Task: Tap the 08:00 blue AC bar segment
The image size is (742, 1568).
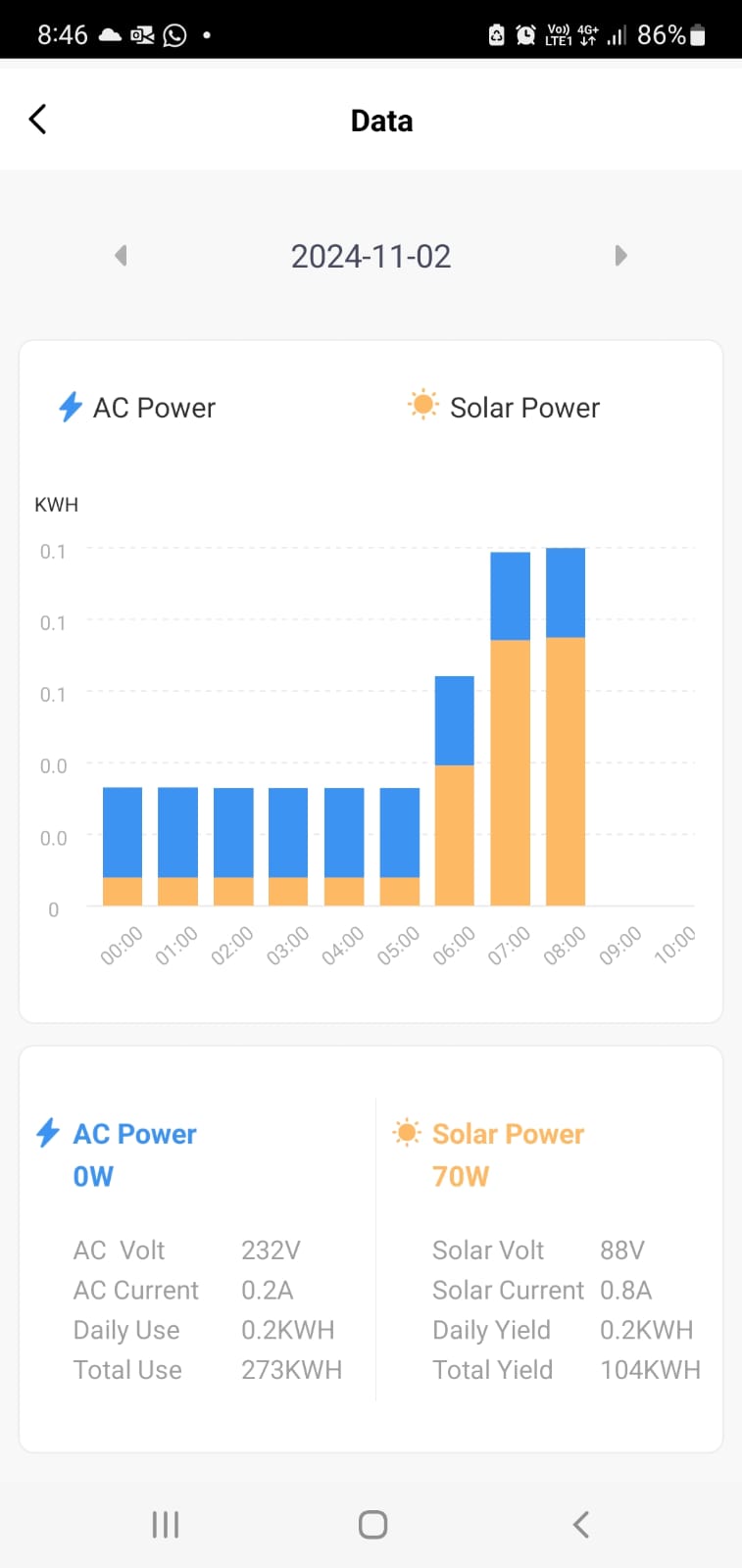Action: pos(566,592)
